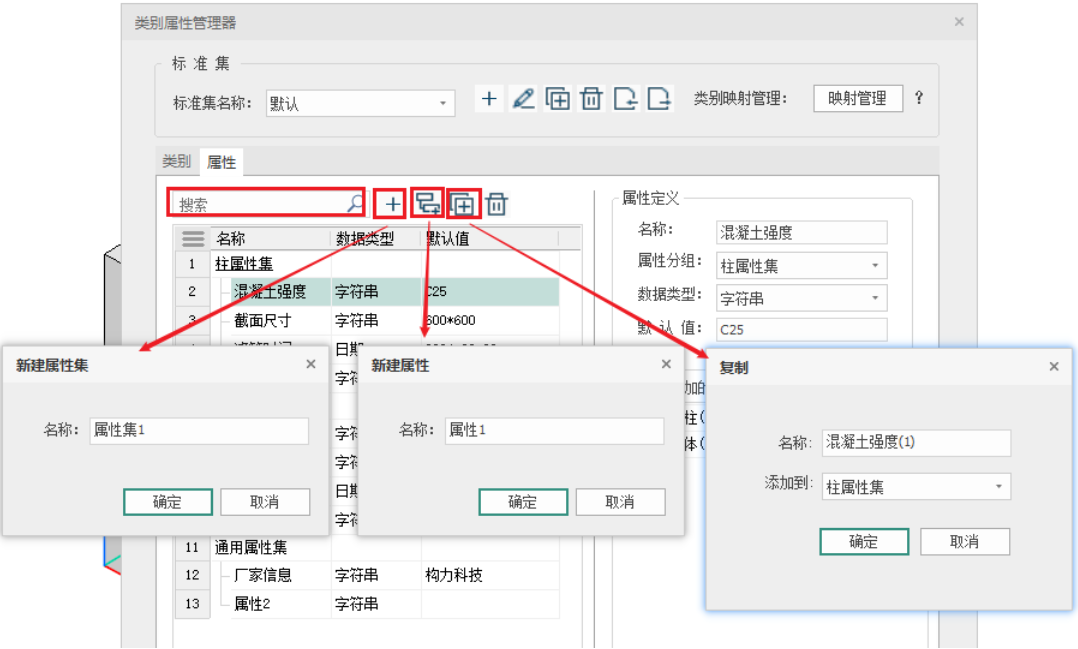Click the copy property icon in attribute toolbar

(x=463, y=204)
